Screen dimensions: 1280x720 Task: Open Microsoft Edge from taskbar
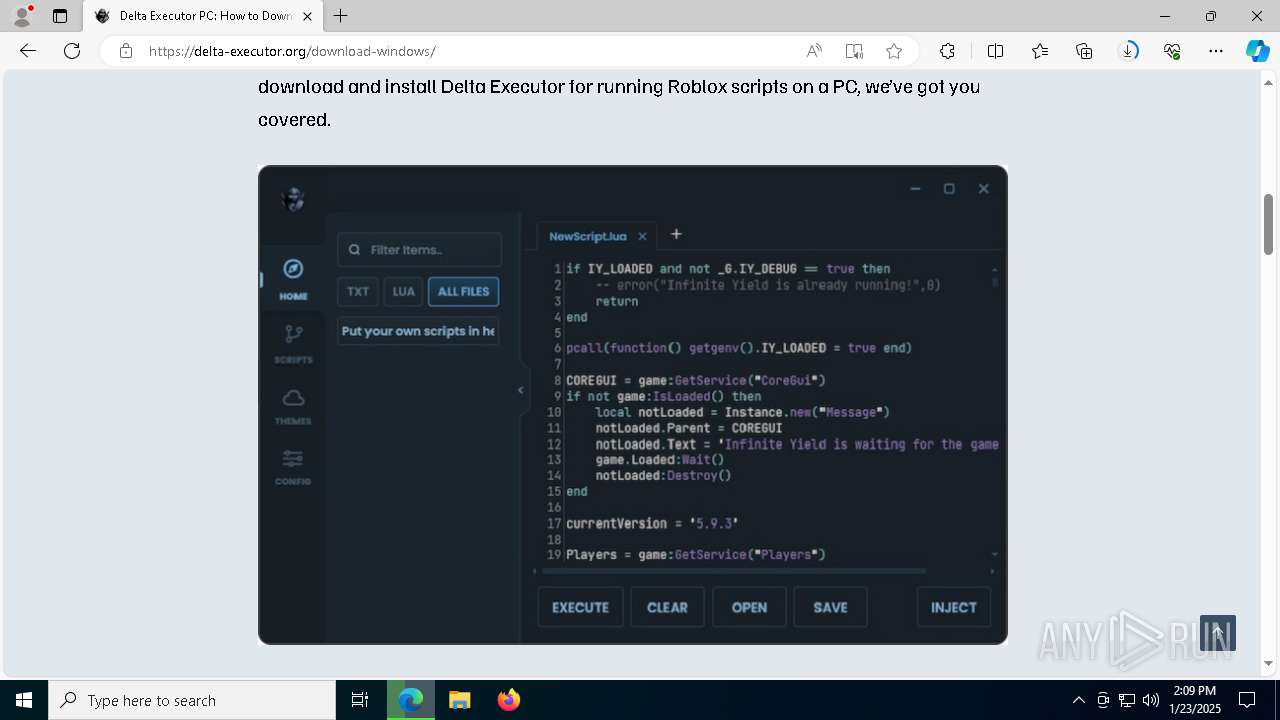[411, 700]
